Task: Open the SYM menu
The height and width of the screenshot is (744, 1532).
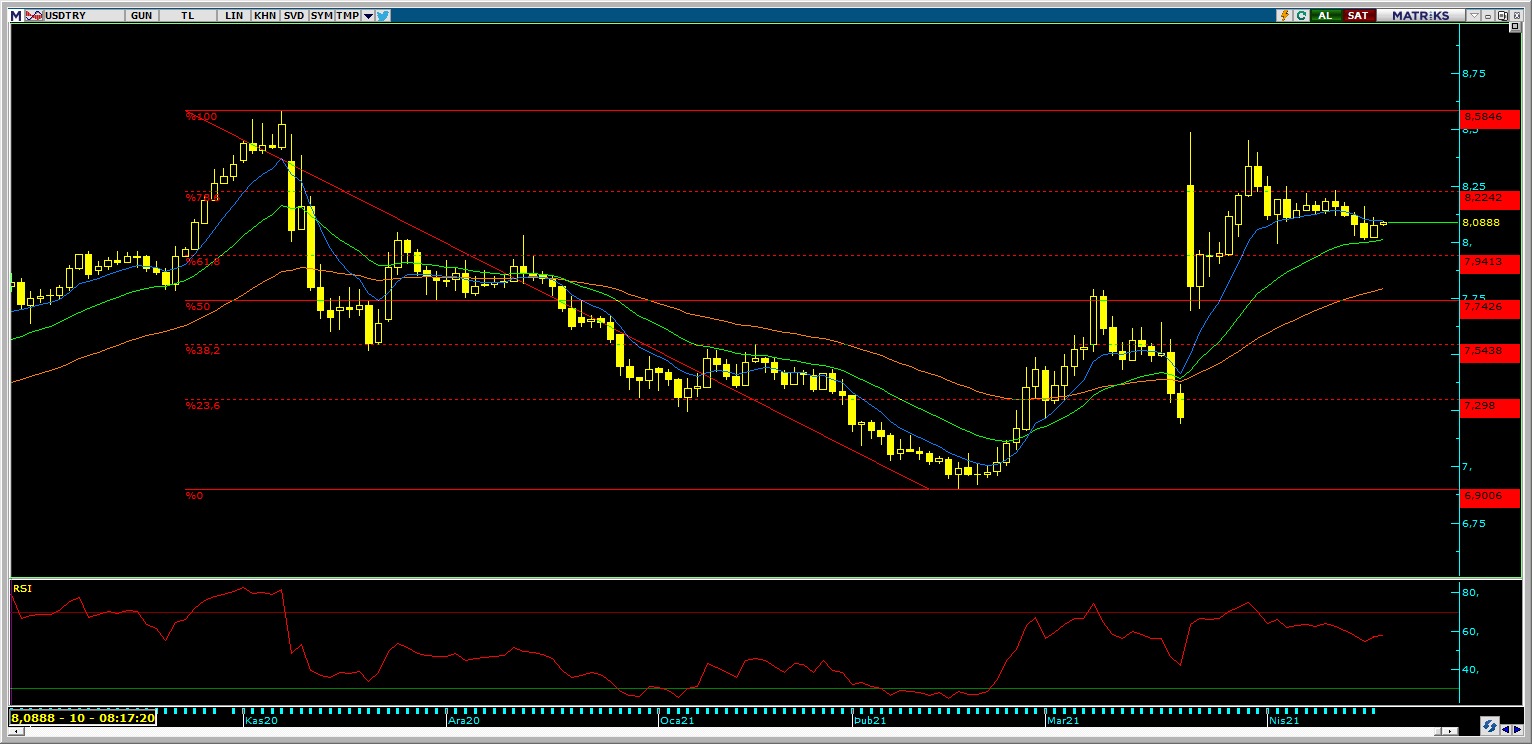Action: pyautogui.click(x=321, y=16)
